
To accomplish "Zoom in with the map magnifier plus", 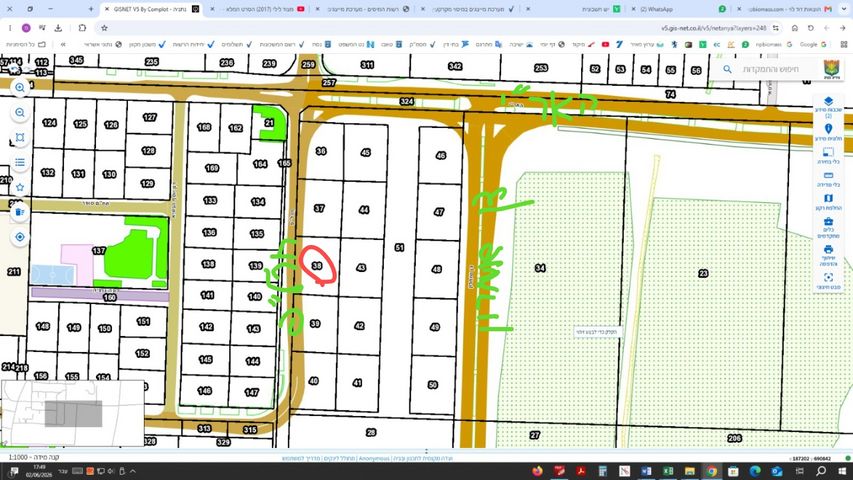I will point(20,88).
